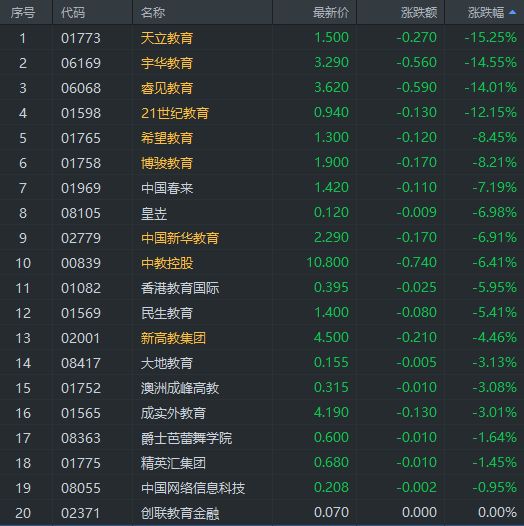Open stock 成实外教育
This screenshot has height=526, width=524.
coord(173,413)
